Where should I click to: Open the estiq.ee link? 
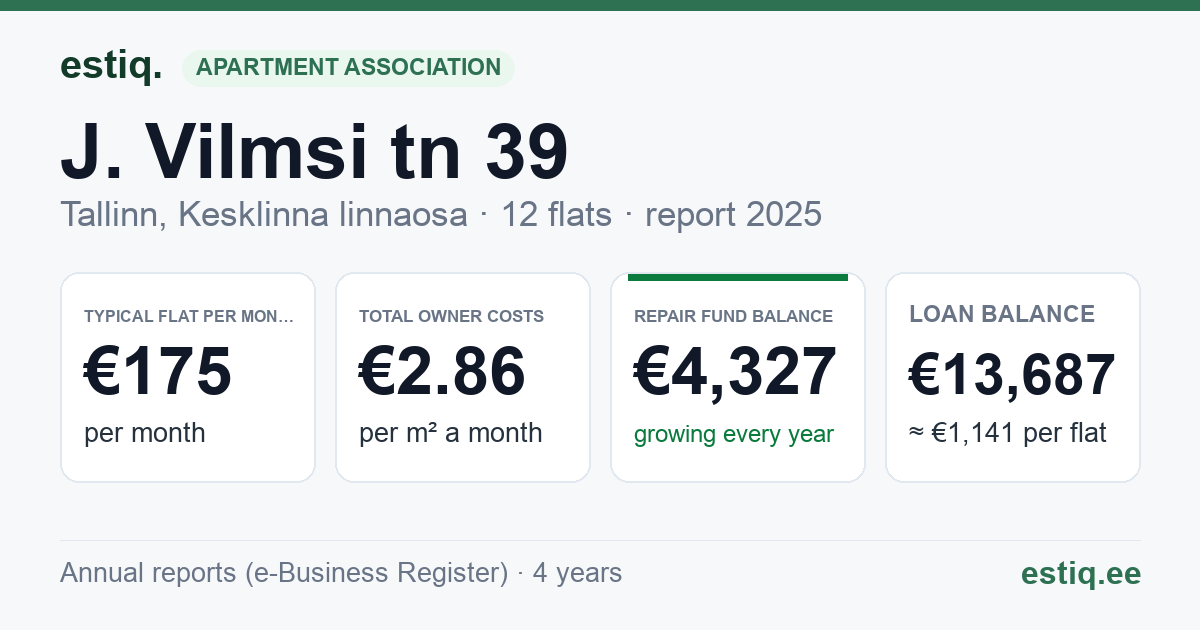[x=1081, y=574]
